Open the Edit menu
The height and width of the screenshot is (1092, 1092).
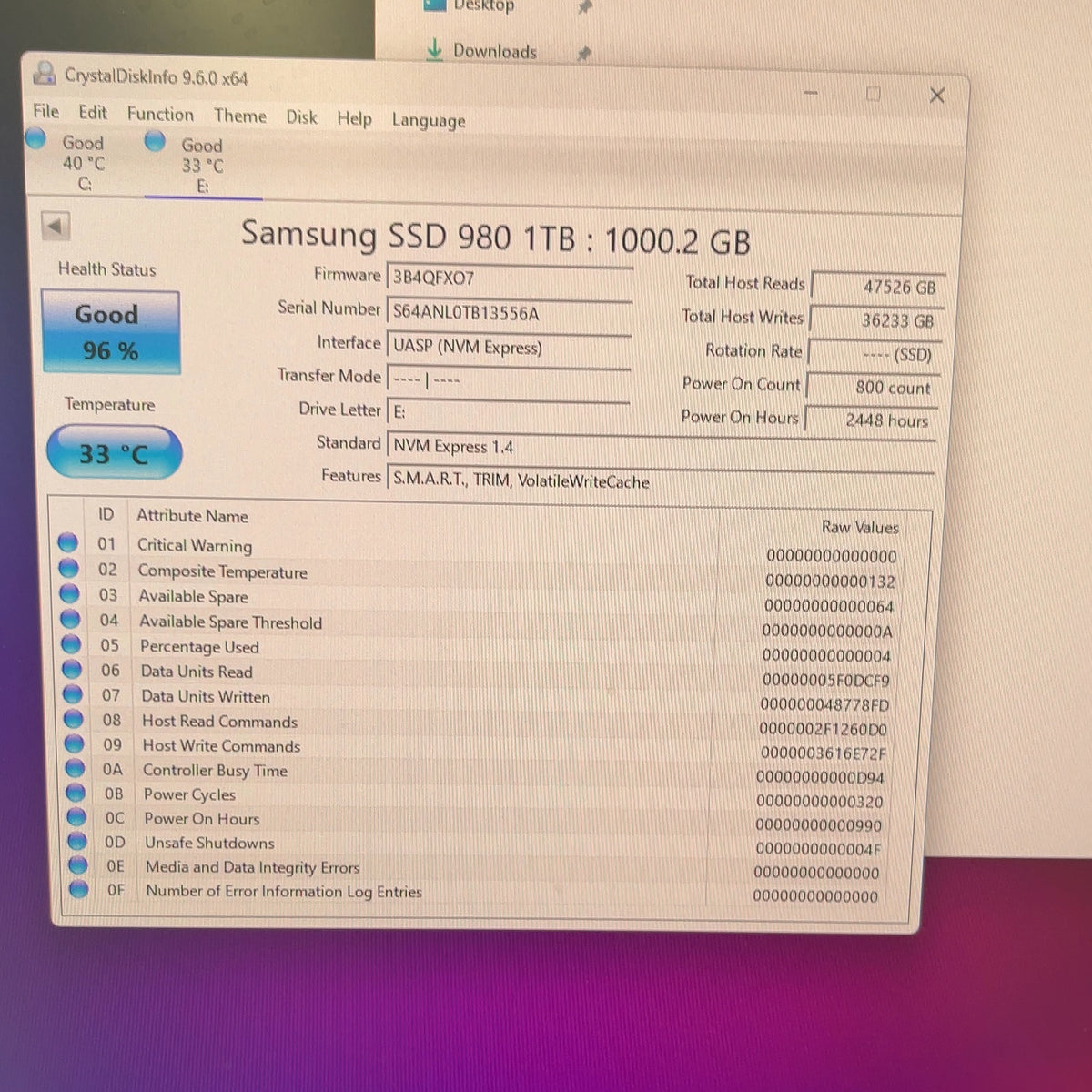point(93,112)
